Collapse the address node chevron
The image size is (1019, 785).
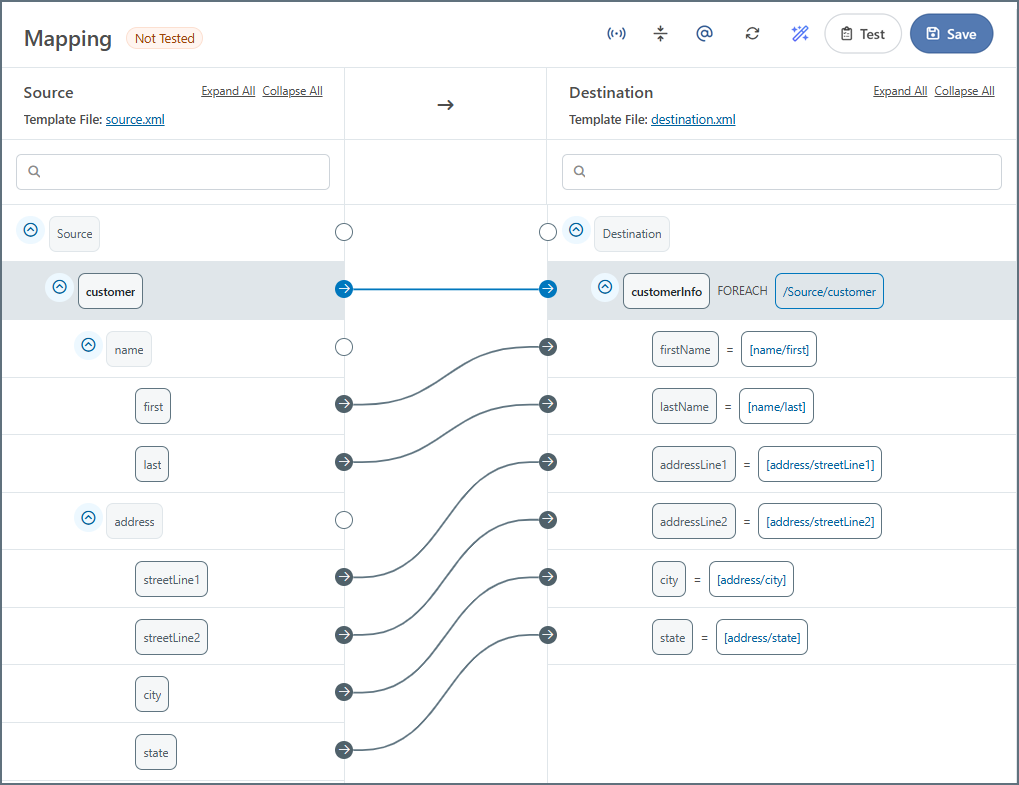(x=88, y=519)
